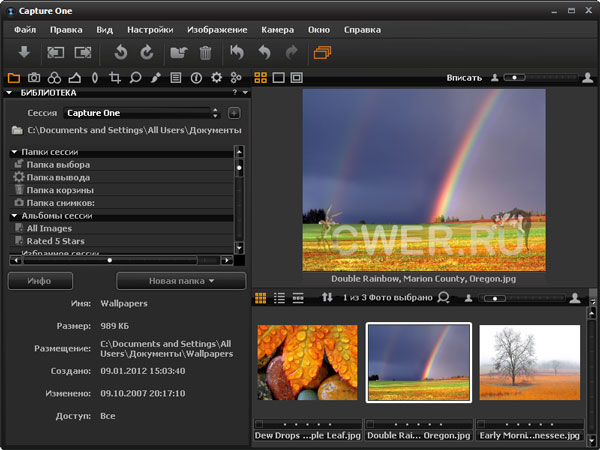Rotate image left with counterclockwise arrow

[x=122, y=51]
